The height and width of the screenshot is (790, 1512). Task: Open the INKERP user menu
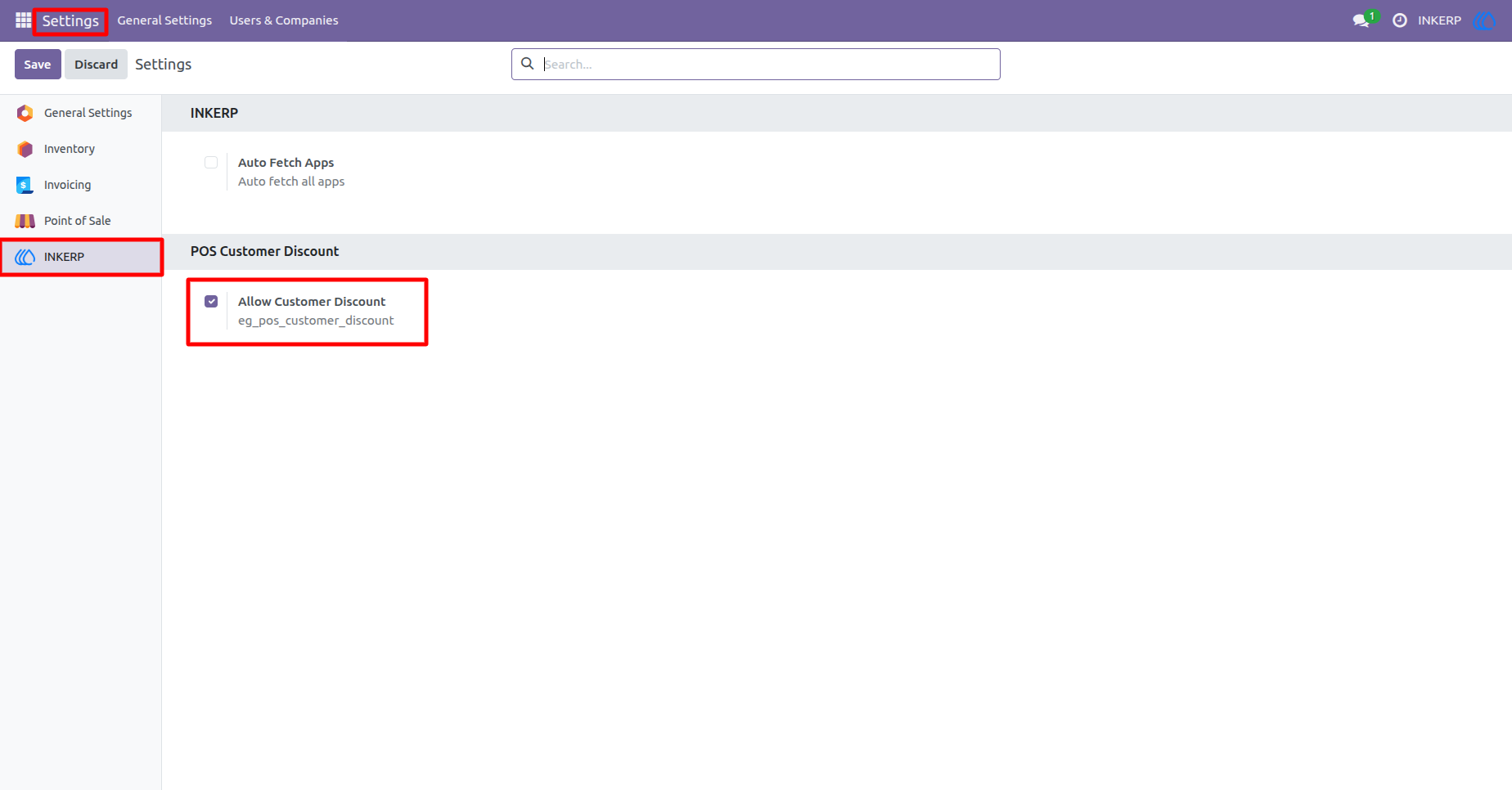point(1439,20)
